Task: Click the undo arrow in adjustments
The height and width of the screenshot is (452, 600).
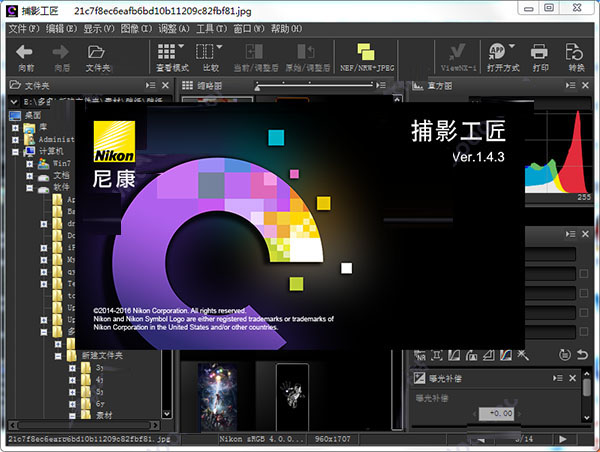Action: point(582,355)
